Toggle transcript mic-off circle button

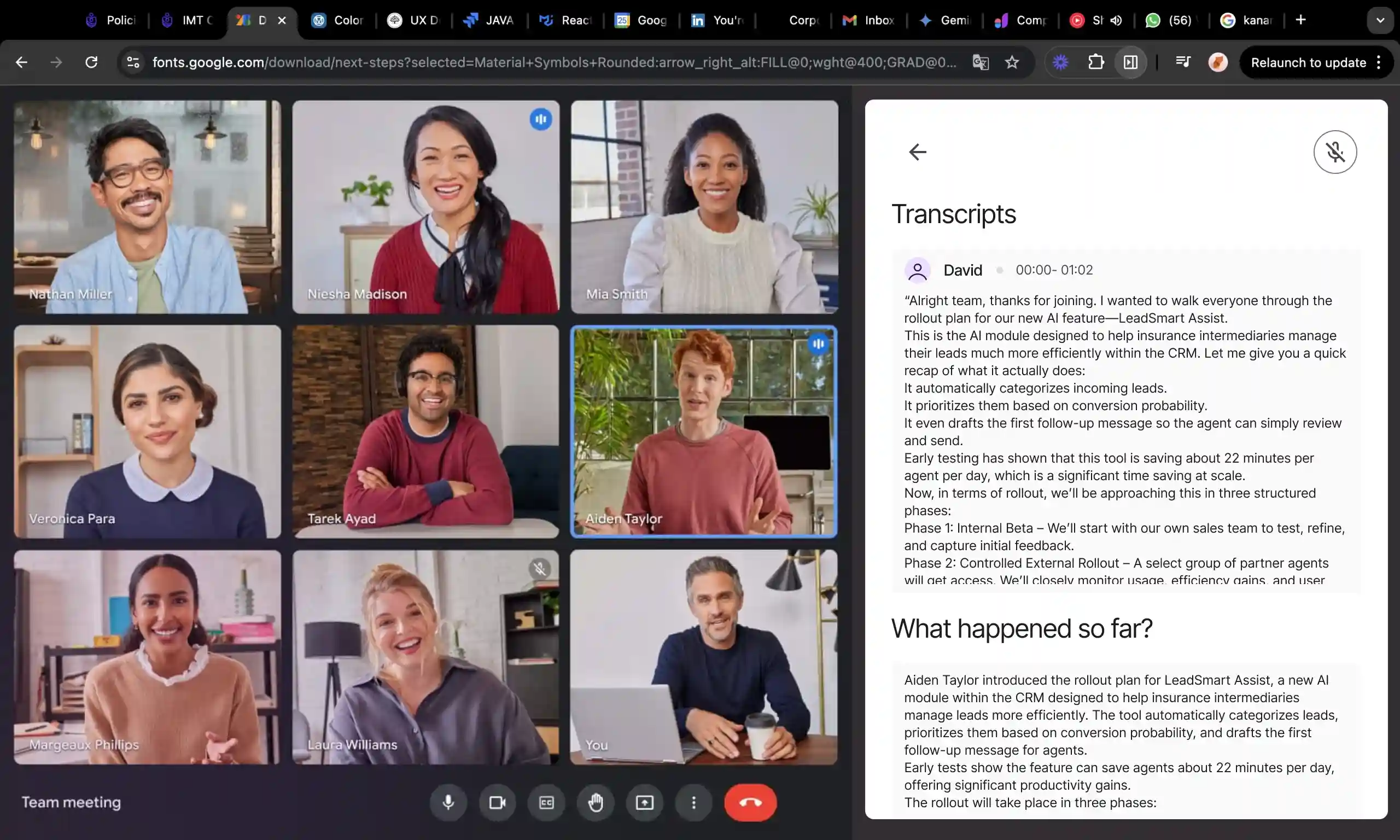click(1335, 151)
